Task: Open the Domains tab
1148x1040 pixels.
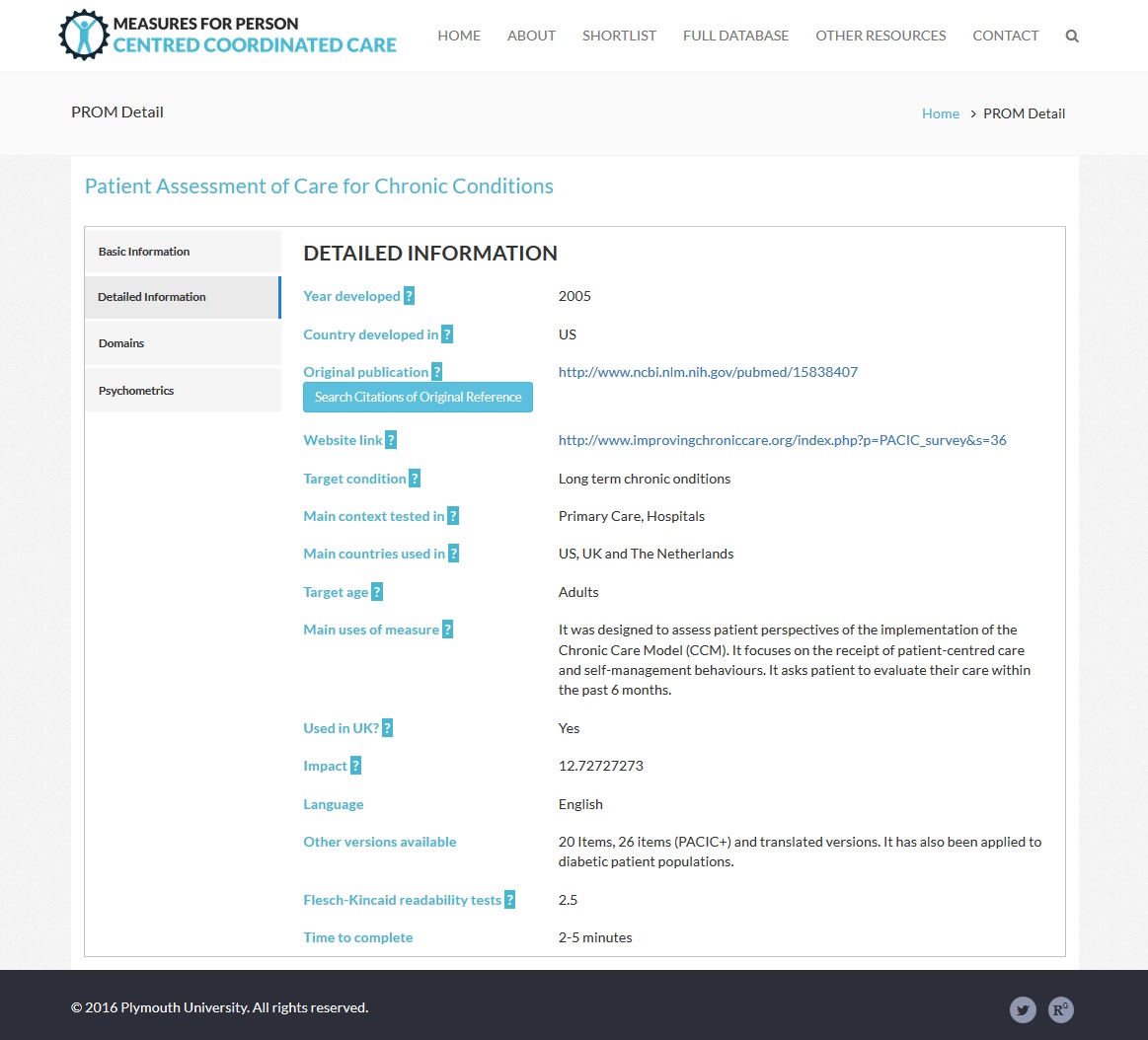Action: [183, 343]
